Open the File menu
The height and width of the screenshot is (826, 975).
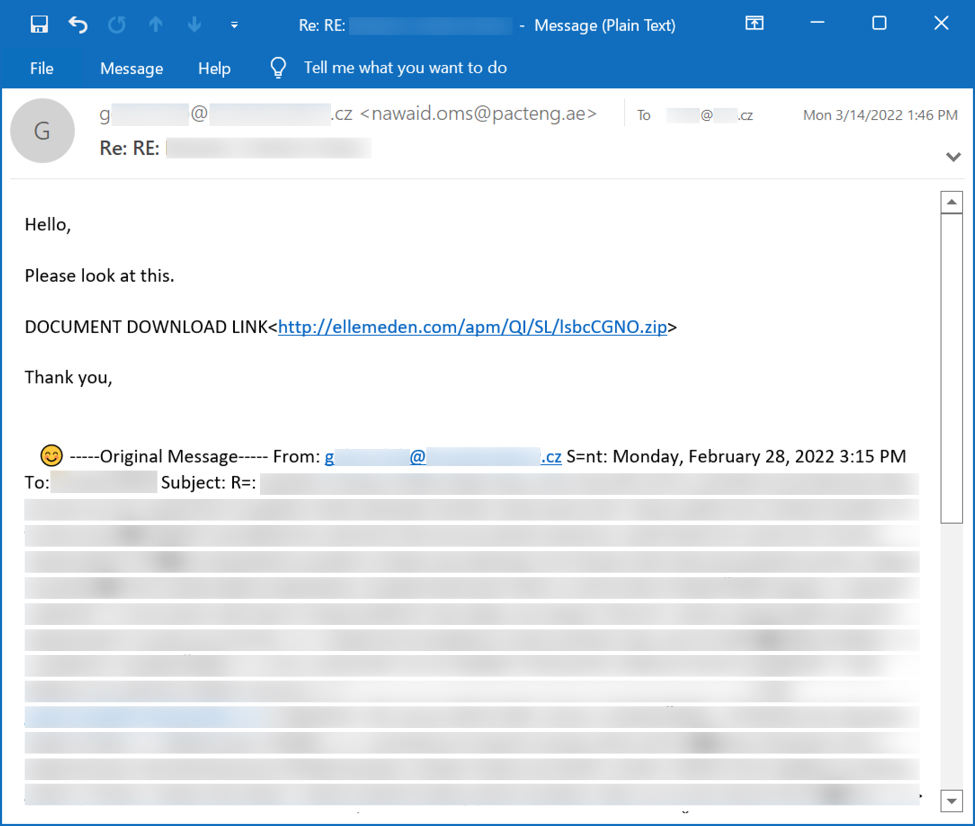[x=42, y=68]
